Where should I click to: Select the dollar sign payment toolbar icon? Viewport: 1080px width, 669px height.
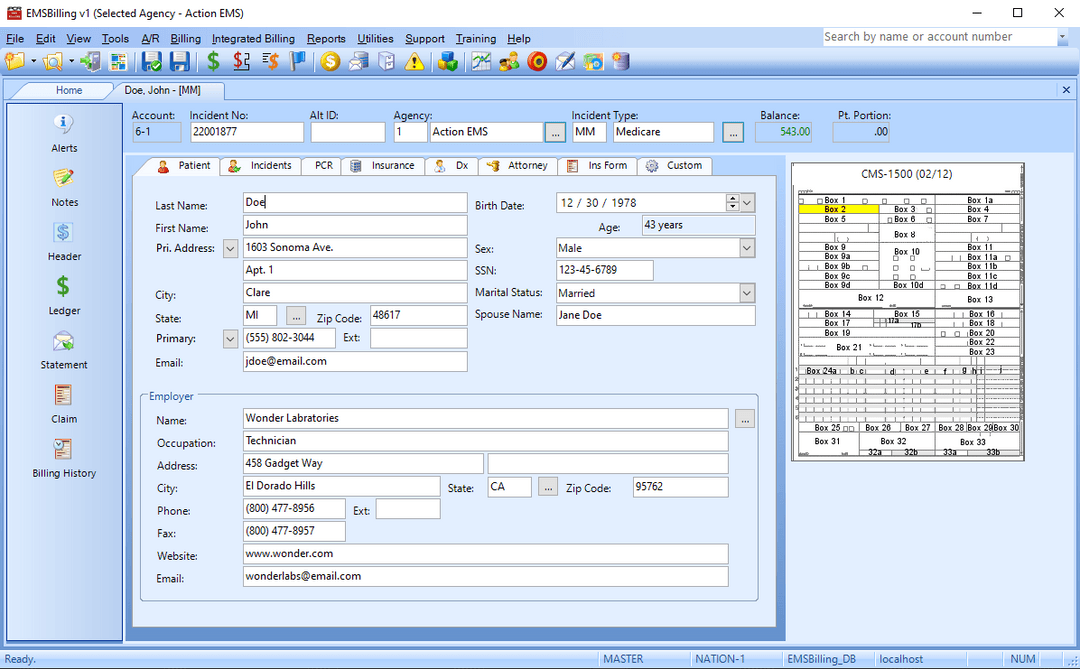click(213, 61)
